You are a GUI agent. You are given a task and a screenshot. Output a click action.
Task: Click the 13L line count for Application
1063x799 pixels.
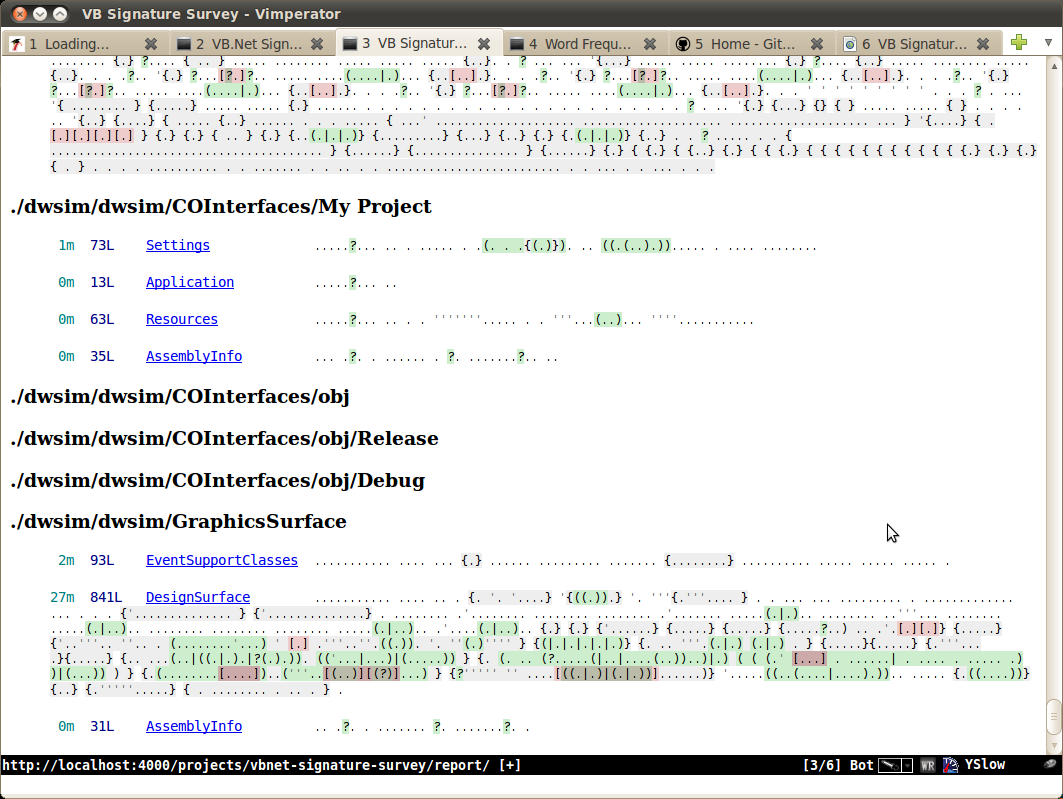[102, 282]
